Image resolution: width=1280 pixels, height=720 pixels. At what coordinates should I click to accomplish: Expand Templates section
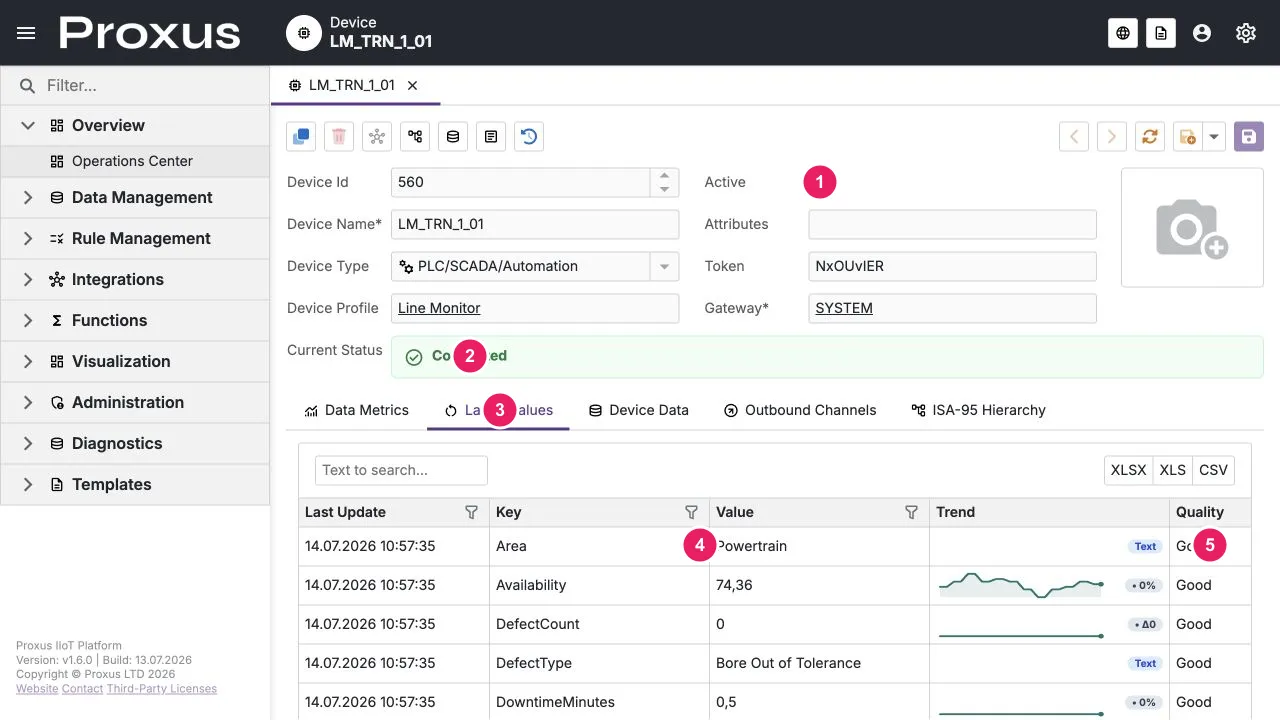click(x=28, y=485)
